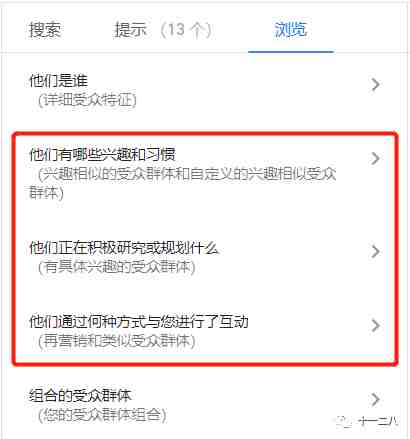Expand chevron beside 他们有哪些兴趣和习惯
This screenshot has height=439, width=410.
[375, 158]
